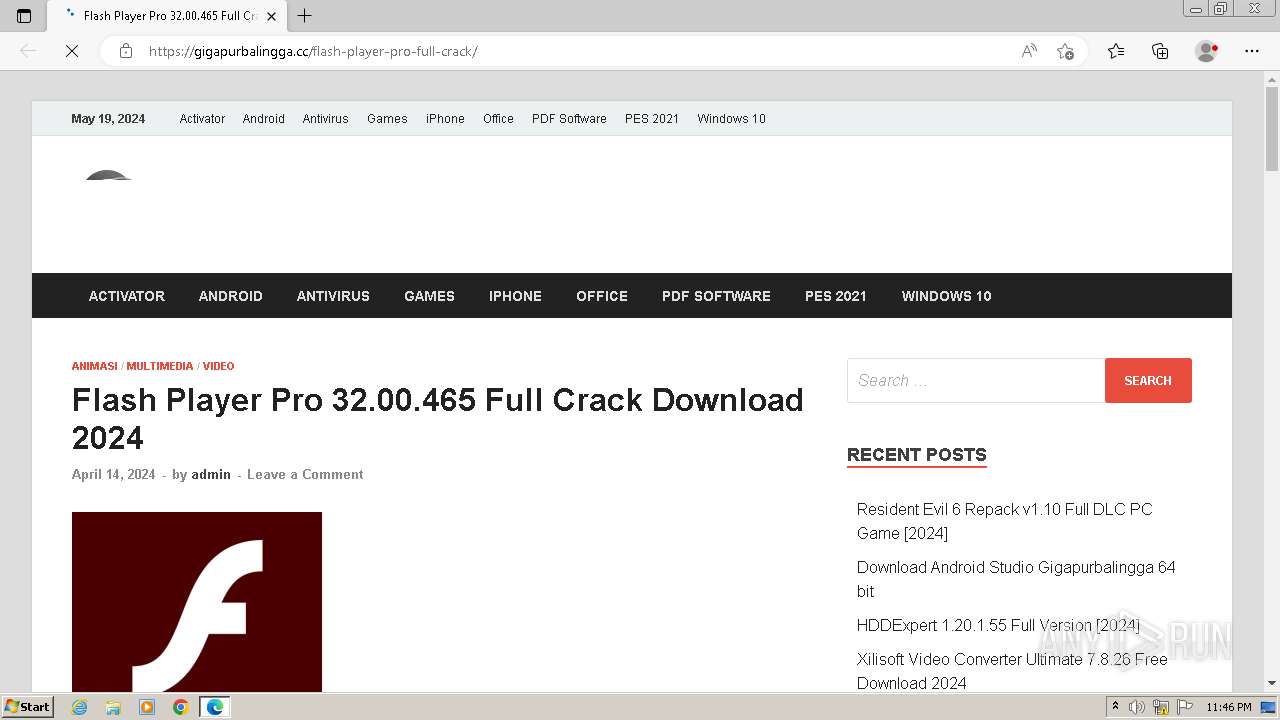The width and height of the screenshot is (1280, 720).
Task: Open media player taskbar icon
Action: 147,707
